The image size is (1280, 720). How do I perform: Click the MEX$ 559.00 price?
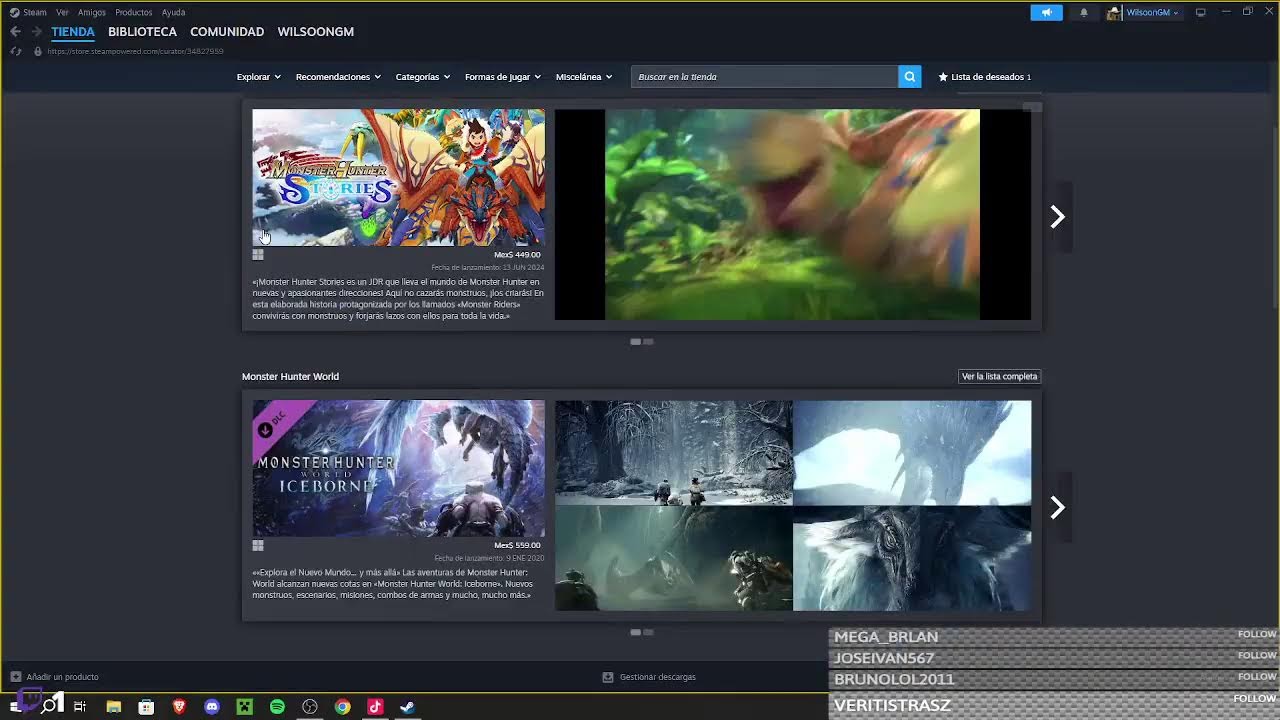517,546
